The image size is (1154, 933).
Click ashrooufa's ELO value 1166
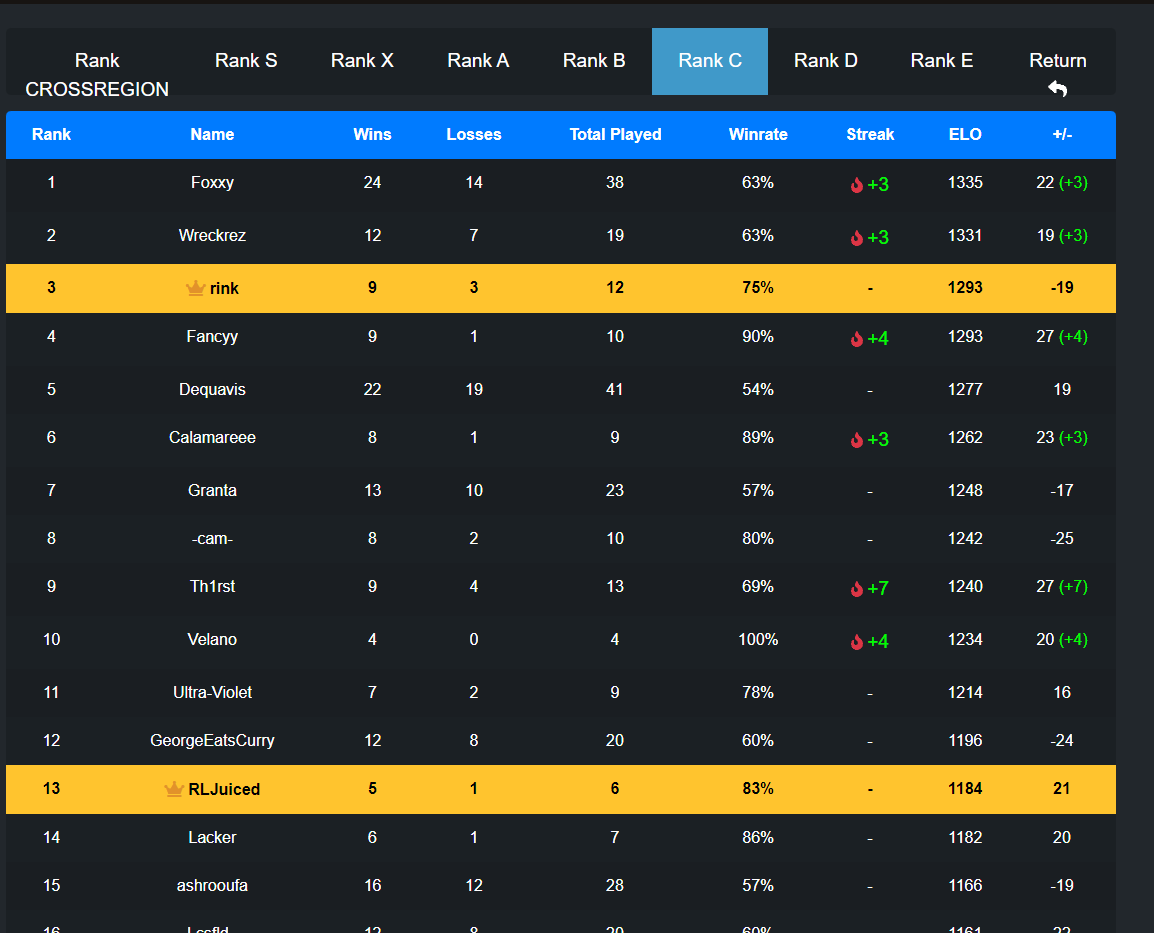pyautogui.click(x=965, y=885)
